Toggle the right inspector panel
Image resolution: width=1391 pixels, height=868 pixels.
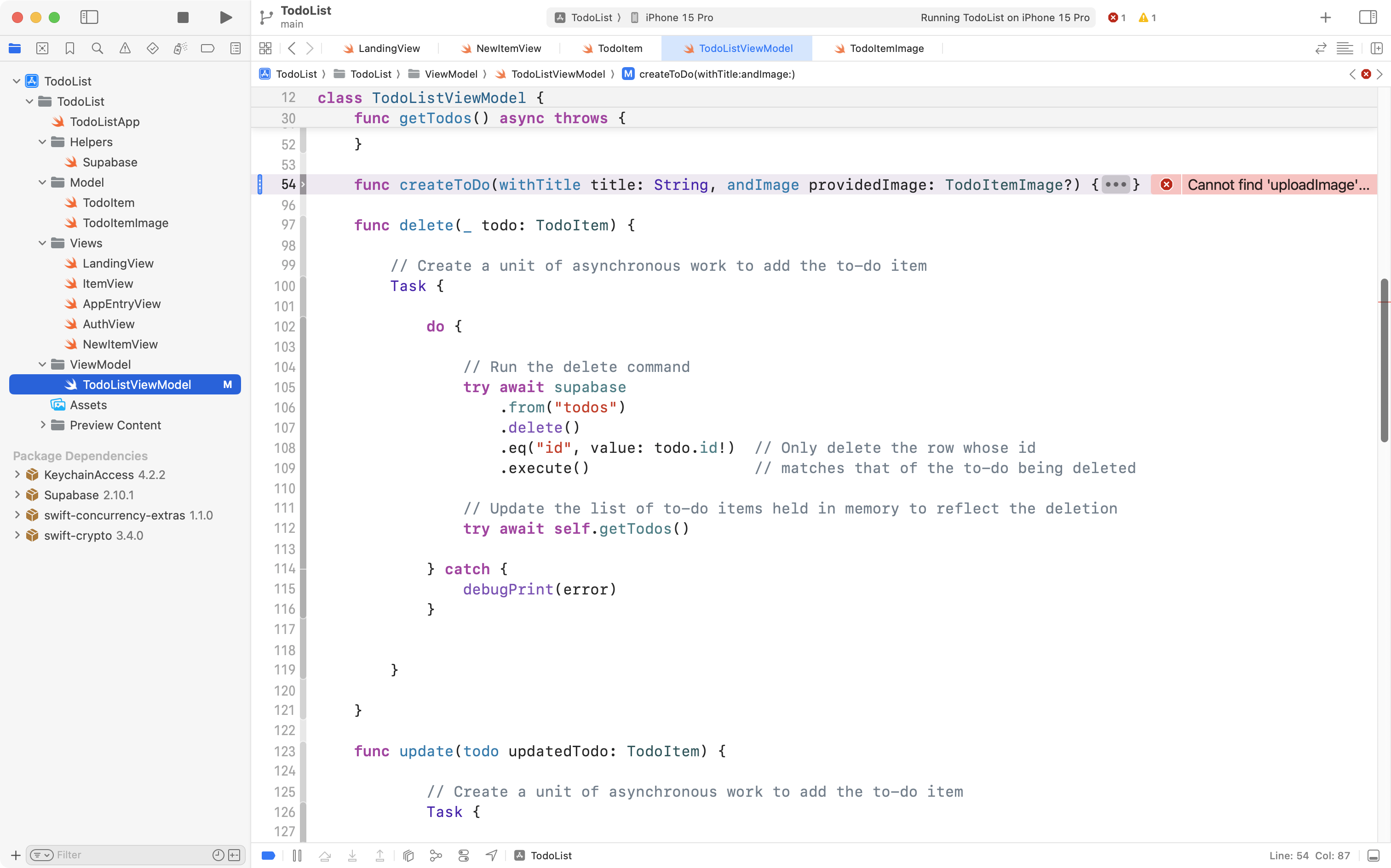[x=1368, y=17]
